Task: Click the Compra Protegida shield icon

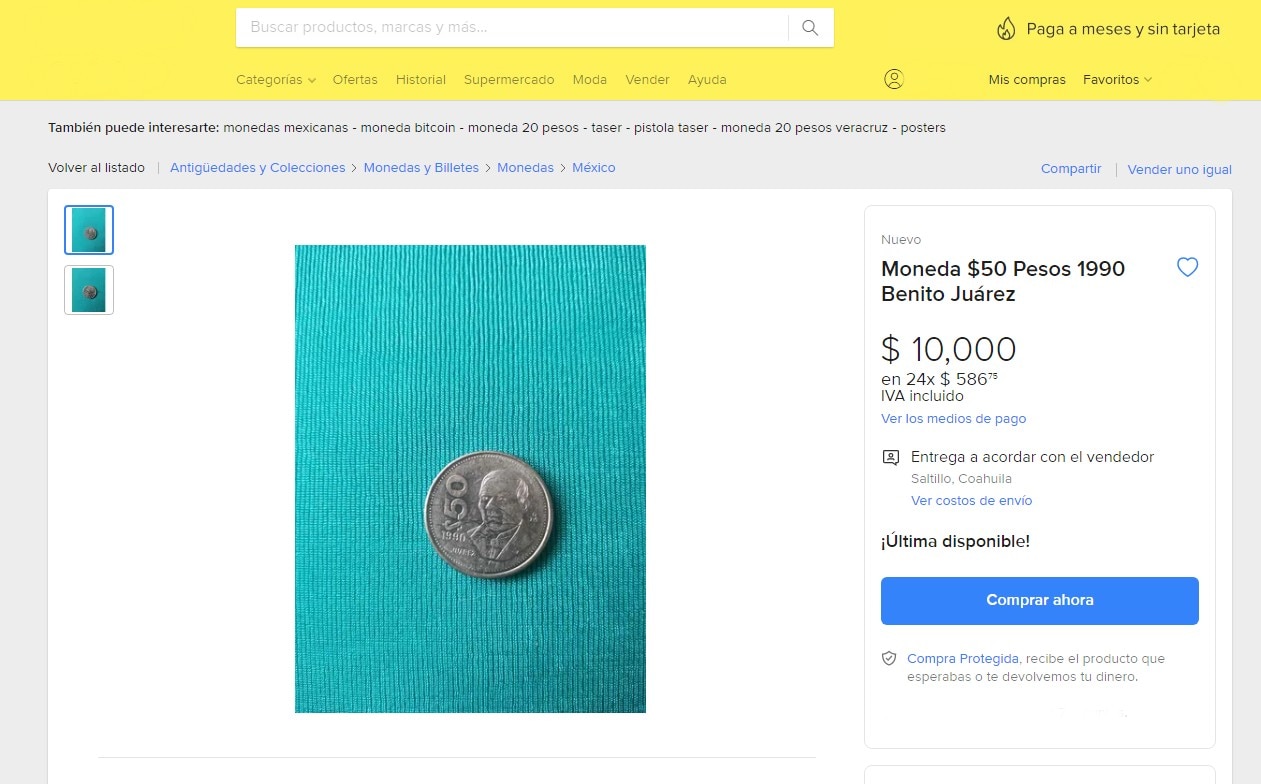Action: click(889, 659)
